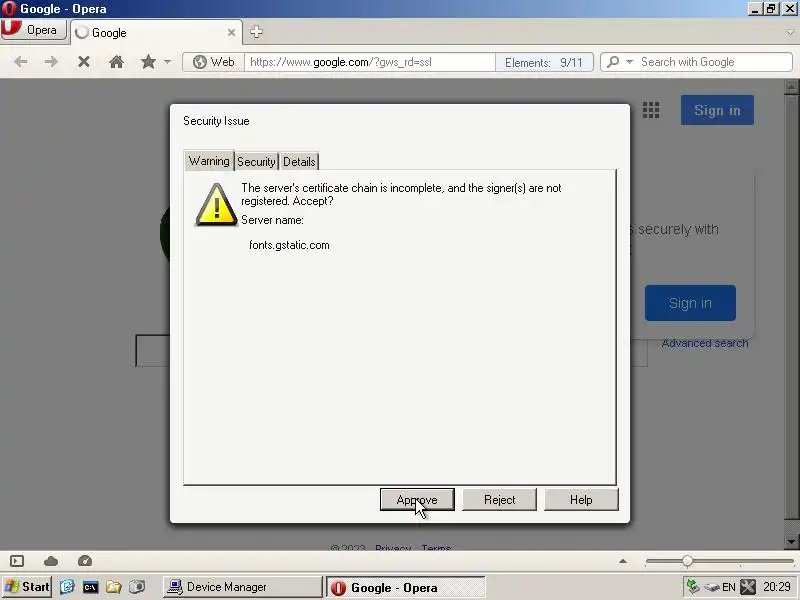The width and height of the screenshot is (800, 600).
Task: Expand the bookmarks star dropdown arrow
Action: click(x=167, y=62)
